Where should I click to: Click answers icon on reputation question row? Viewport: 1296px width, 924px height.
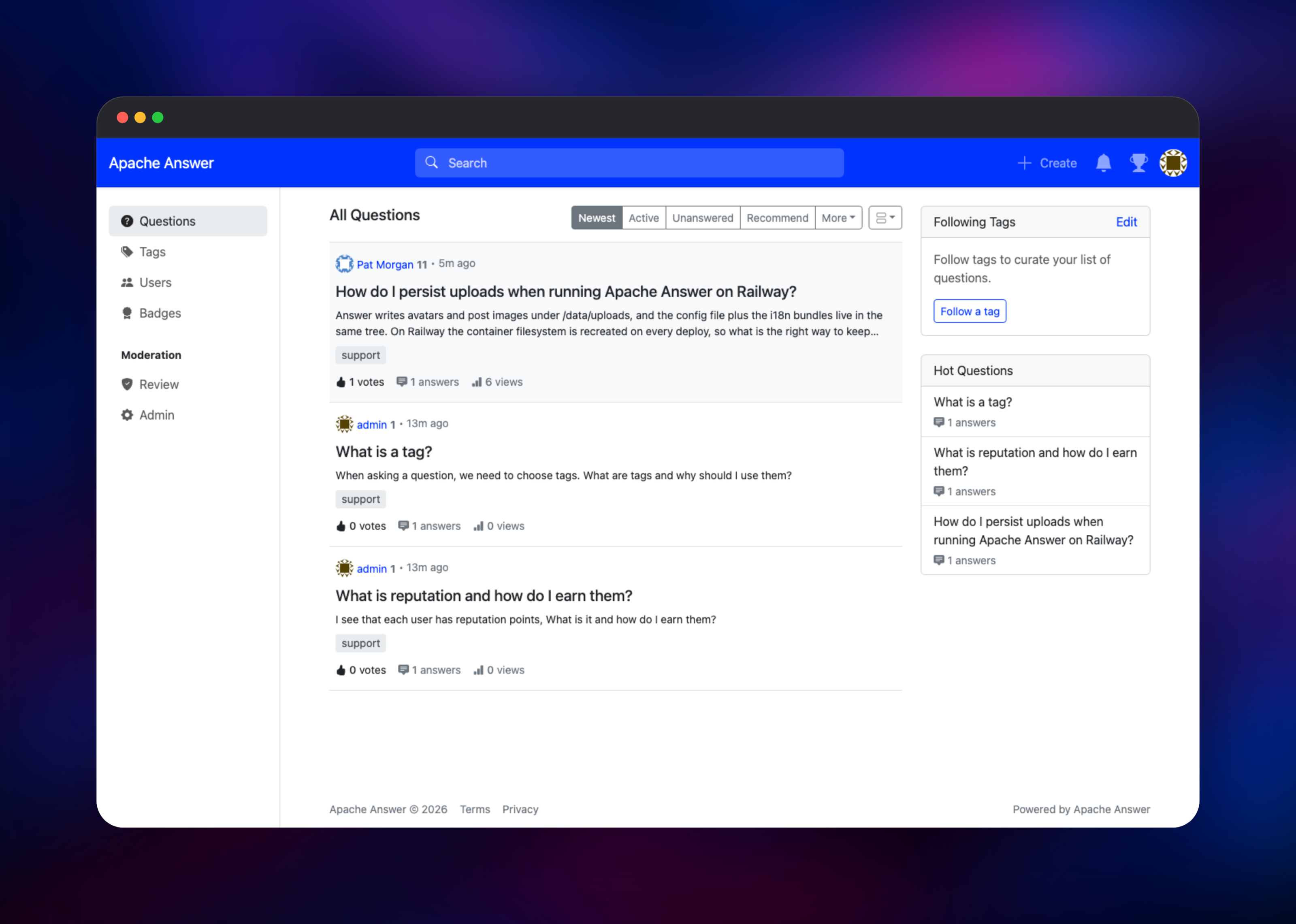[x=403, y=670]
